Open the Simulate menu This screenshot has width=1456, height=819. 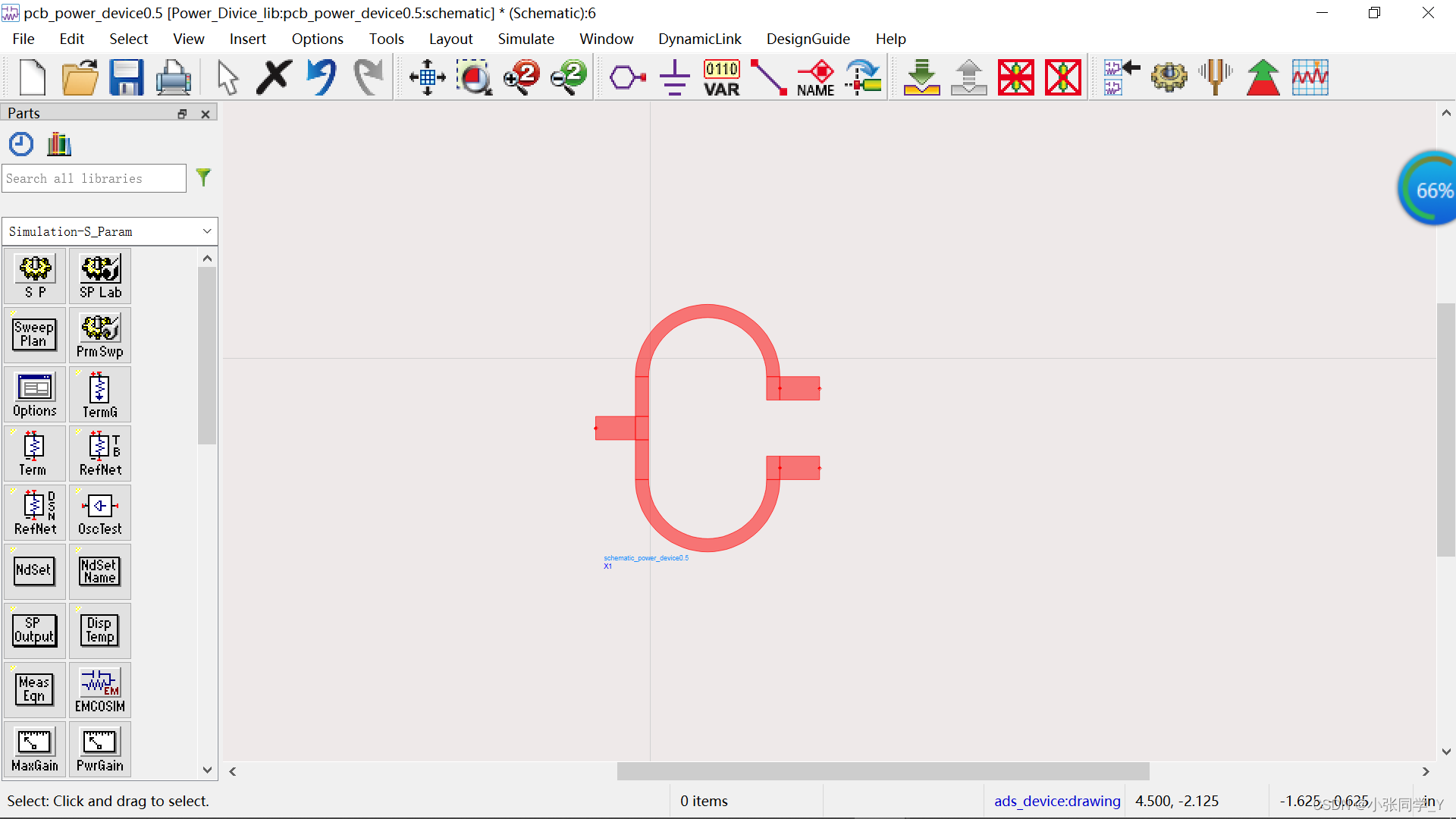tap(526, 39)
